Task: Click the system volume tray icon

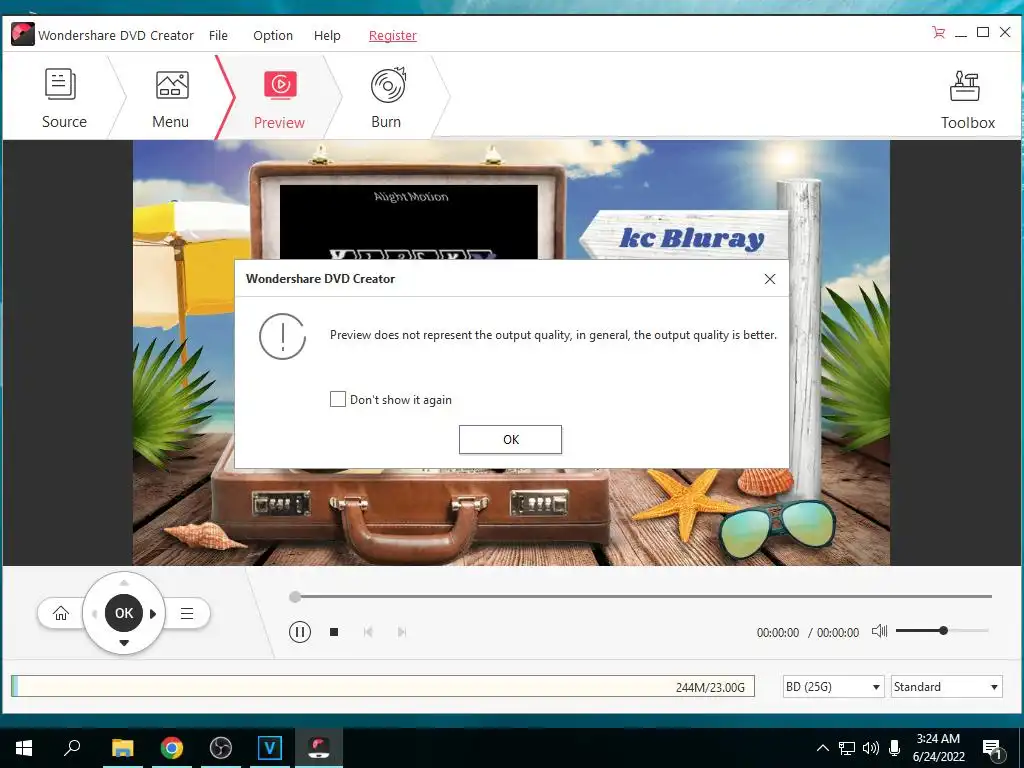Action: tap(871, 748)
